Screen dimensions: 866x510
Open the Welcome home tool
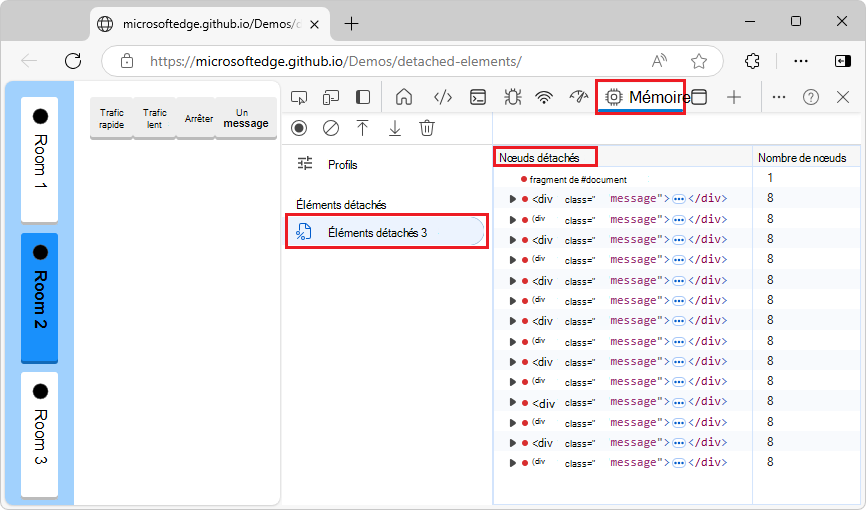[x=404, y=97]
